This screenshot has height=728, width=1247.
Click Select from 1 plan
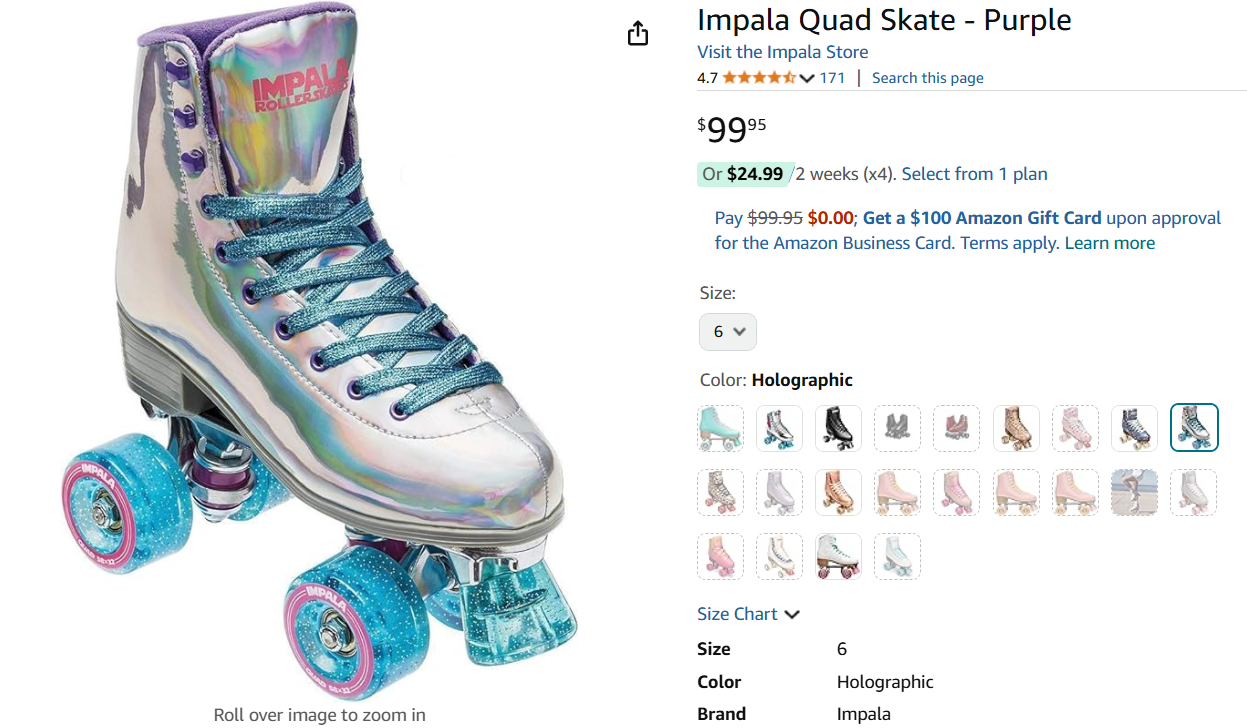point(974,174)
